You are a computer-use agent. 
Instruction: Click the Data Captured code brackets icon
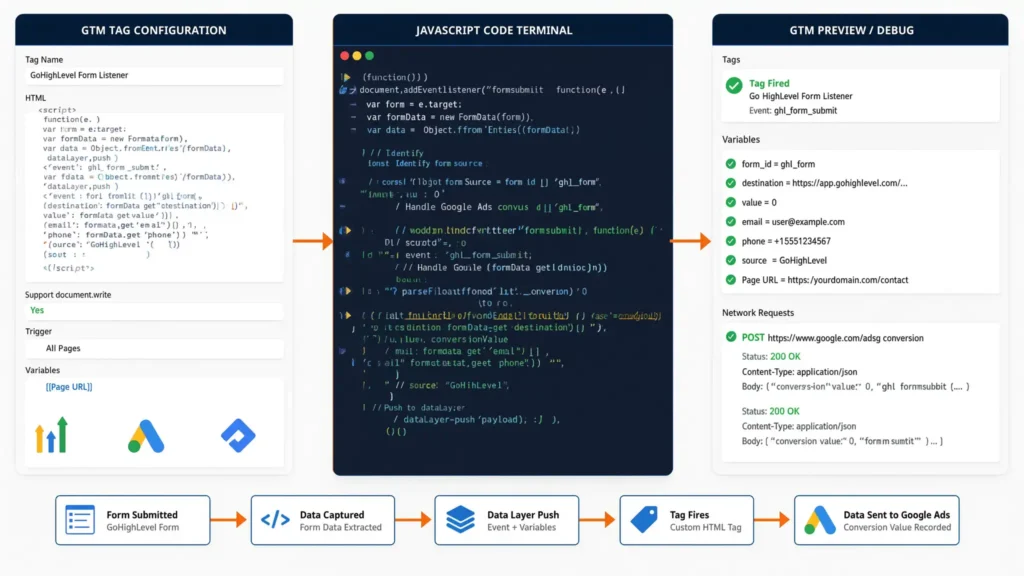[x=275, y=520]
